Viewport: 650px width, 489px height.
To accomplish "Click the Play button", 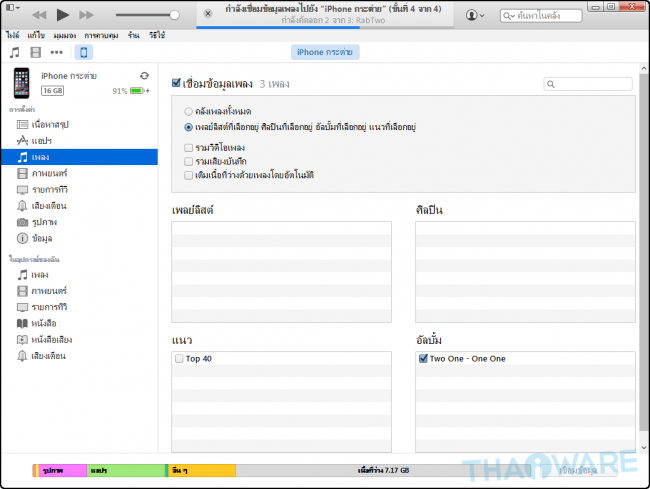I will click(63, 15).
